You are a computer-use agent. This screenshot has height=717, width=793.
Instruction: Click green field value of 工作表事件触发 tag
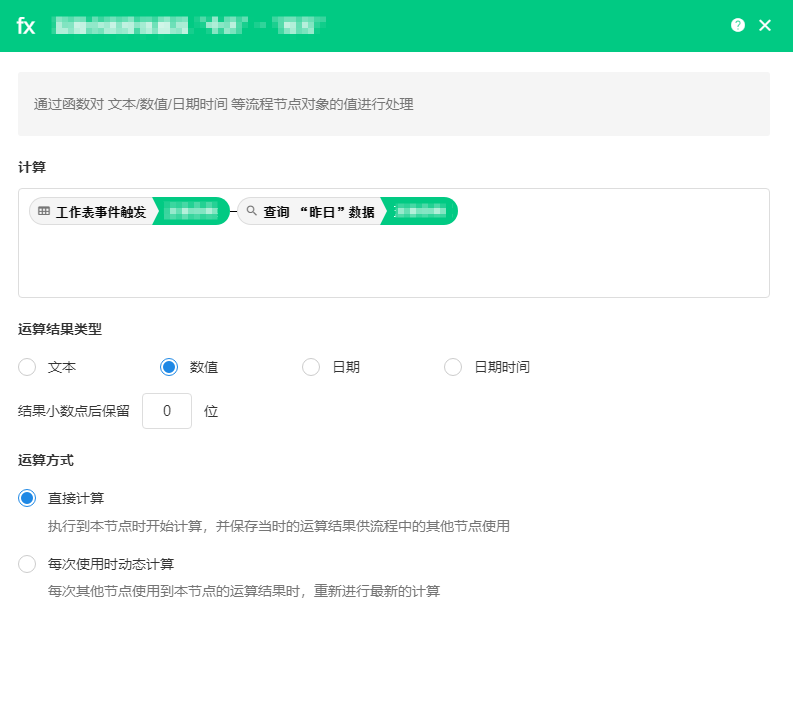pyautogui.click(x=191, y=211)
